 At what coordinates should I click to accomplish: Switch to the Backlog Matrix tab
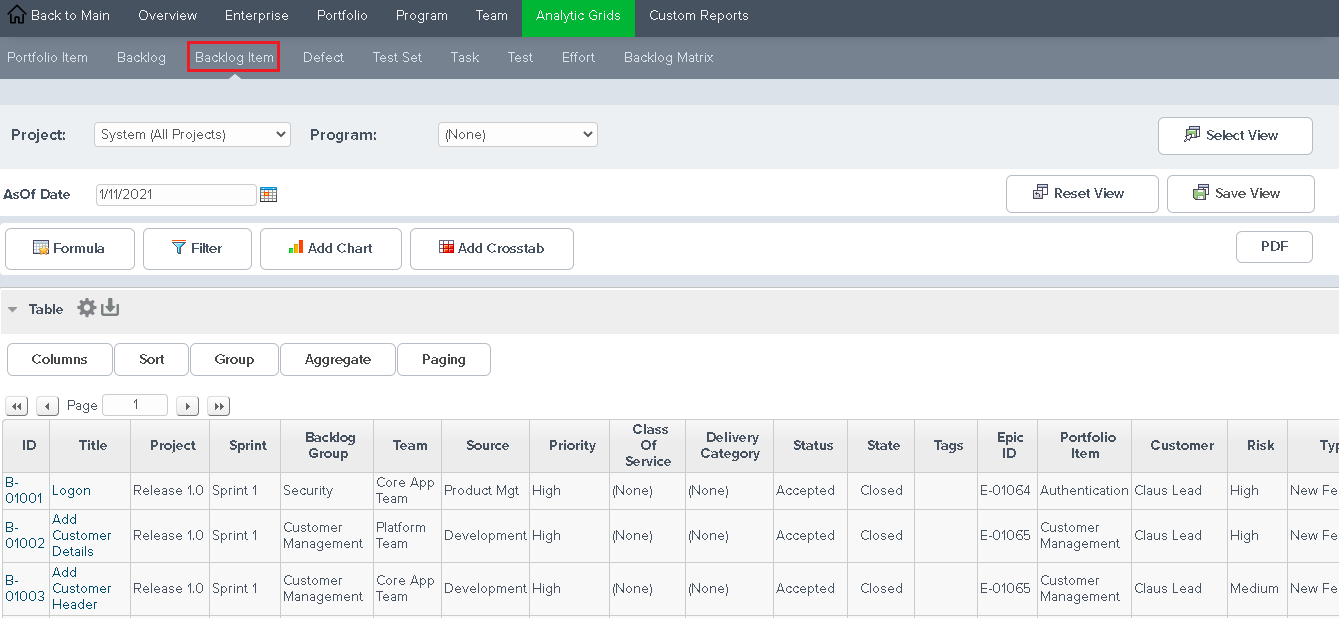[x=669, y=58]
